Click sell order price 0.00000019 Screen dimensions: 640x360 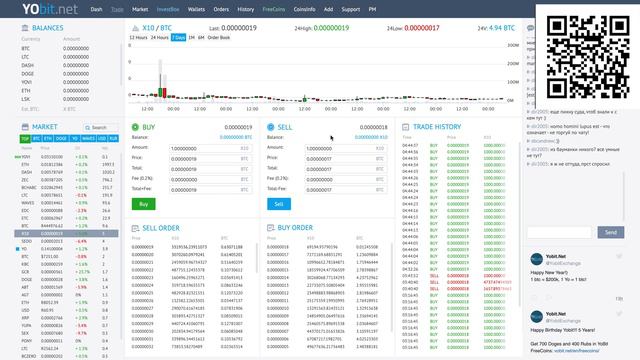142,247
